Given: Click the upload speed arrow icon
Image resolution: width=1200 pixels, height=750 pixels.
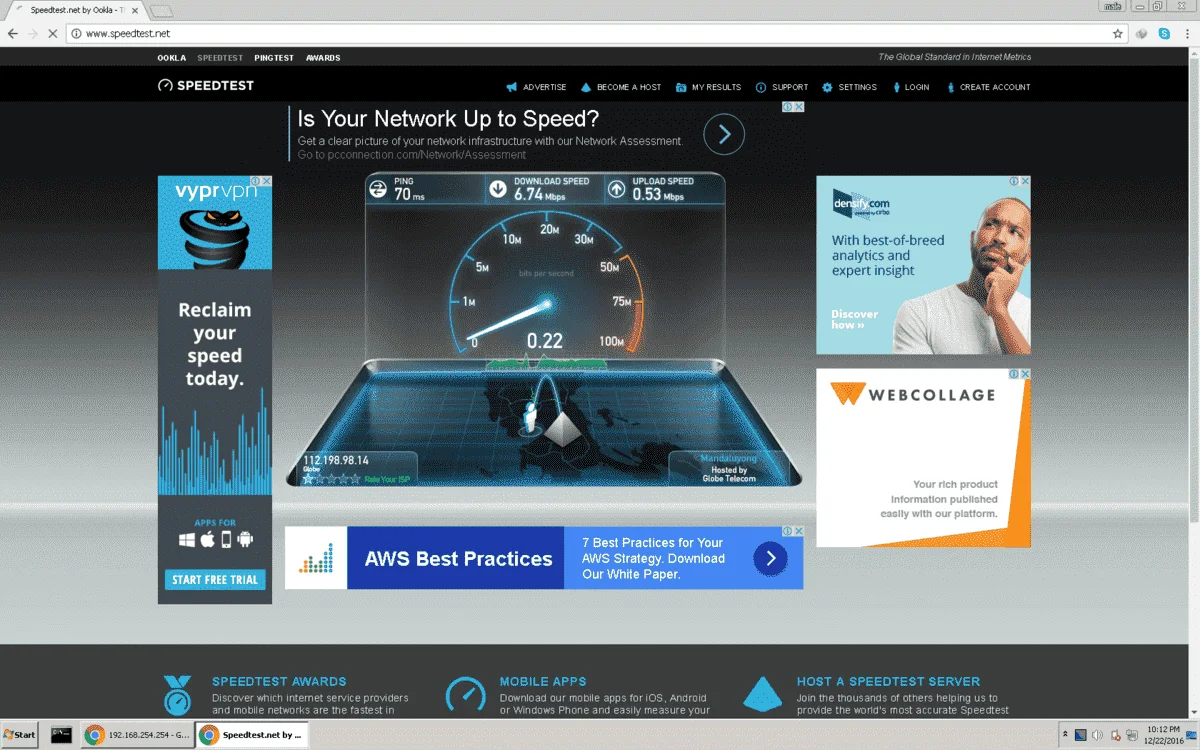Looking at the screenshot, I should pyautogui.click(x=616, y=188).
